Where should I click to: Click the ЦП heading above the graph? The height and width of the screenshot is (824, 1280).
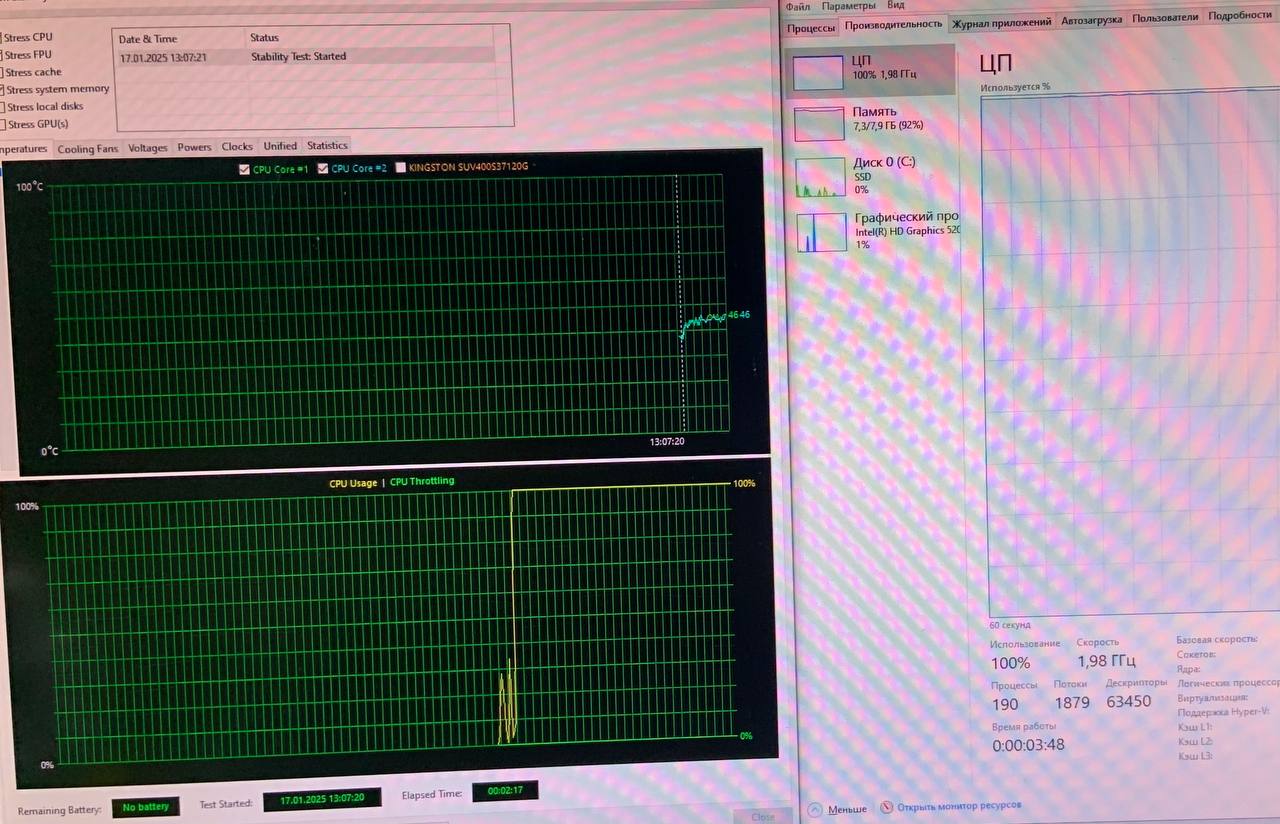[x=996, y=63]
